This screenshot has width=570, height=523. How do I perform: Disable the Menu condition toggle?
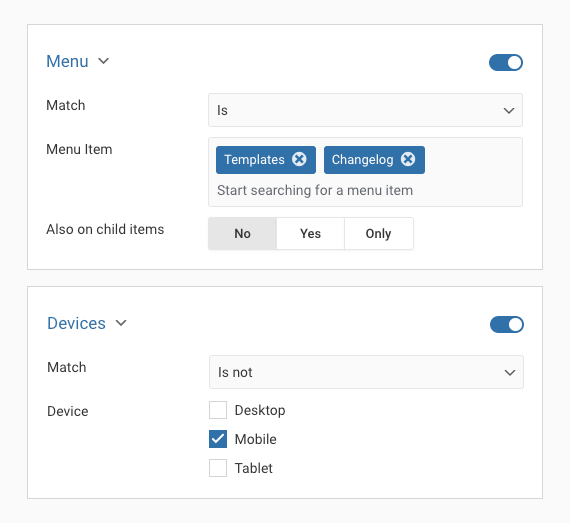pos(506,63)
